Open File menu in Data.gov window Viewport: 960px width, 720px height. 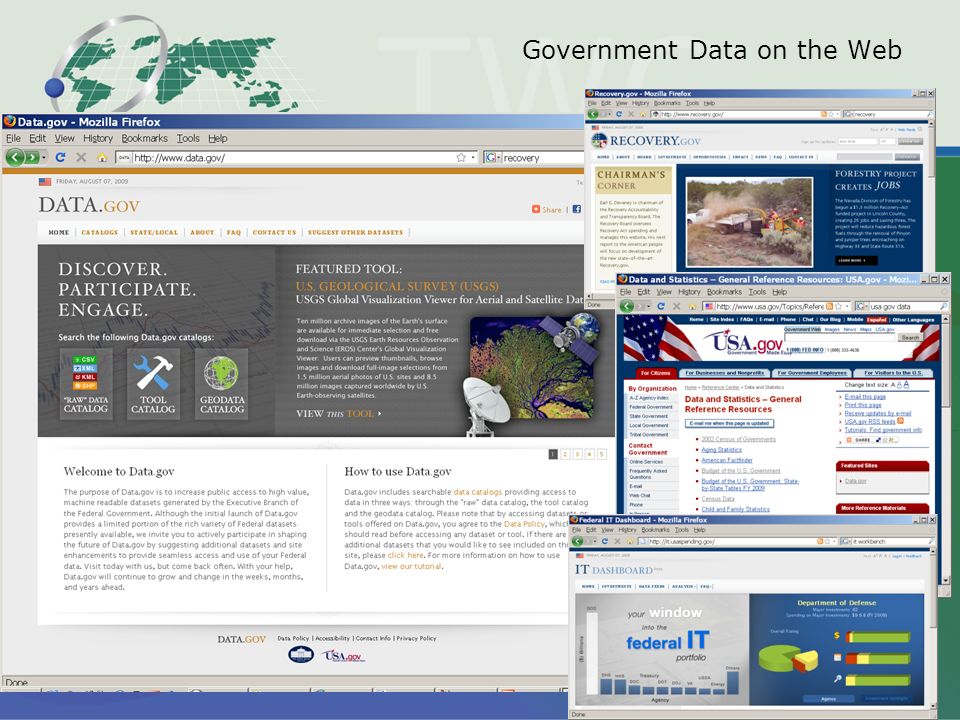click(13, 138)
